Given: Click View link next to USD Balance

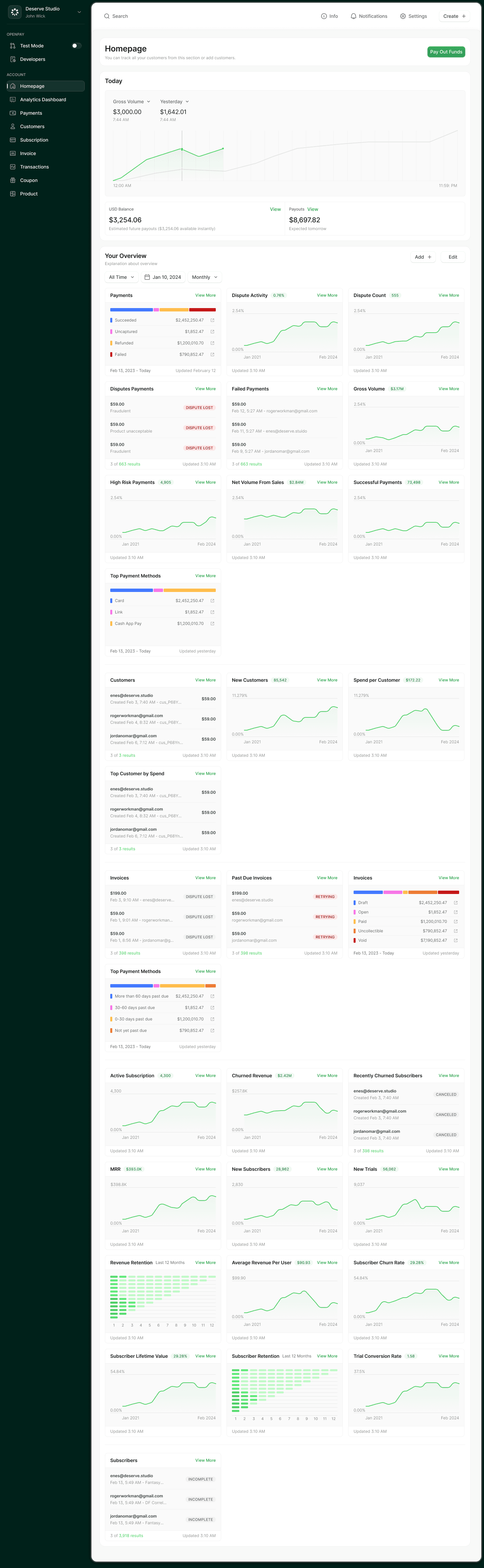Looking at the screenshot, I should 275,209.
